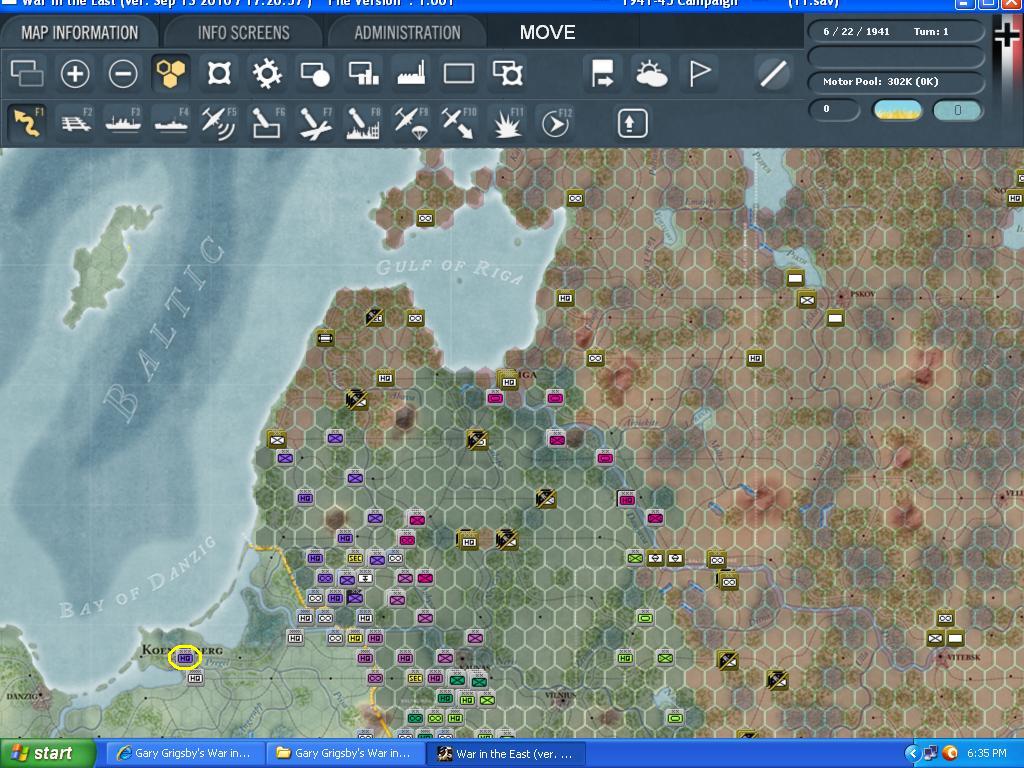Select the F3 naval transport ship icon
This screenshot has width=1024, height=768.
123,122
